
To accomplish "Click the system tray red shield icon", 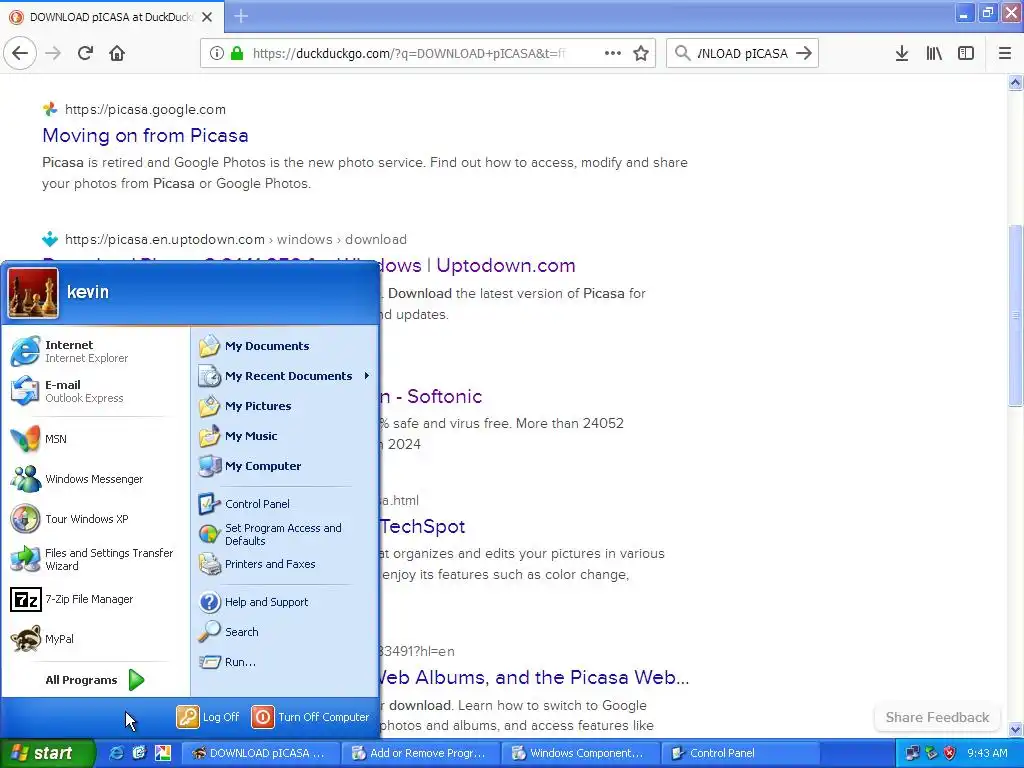I will click(x=950, y=753).
